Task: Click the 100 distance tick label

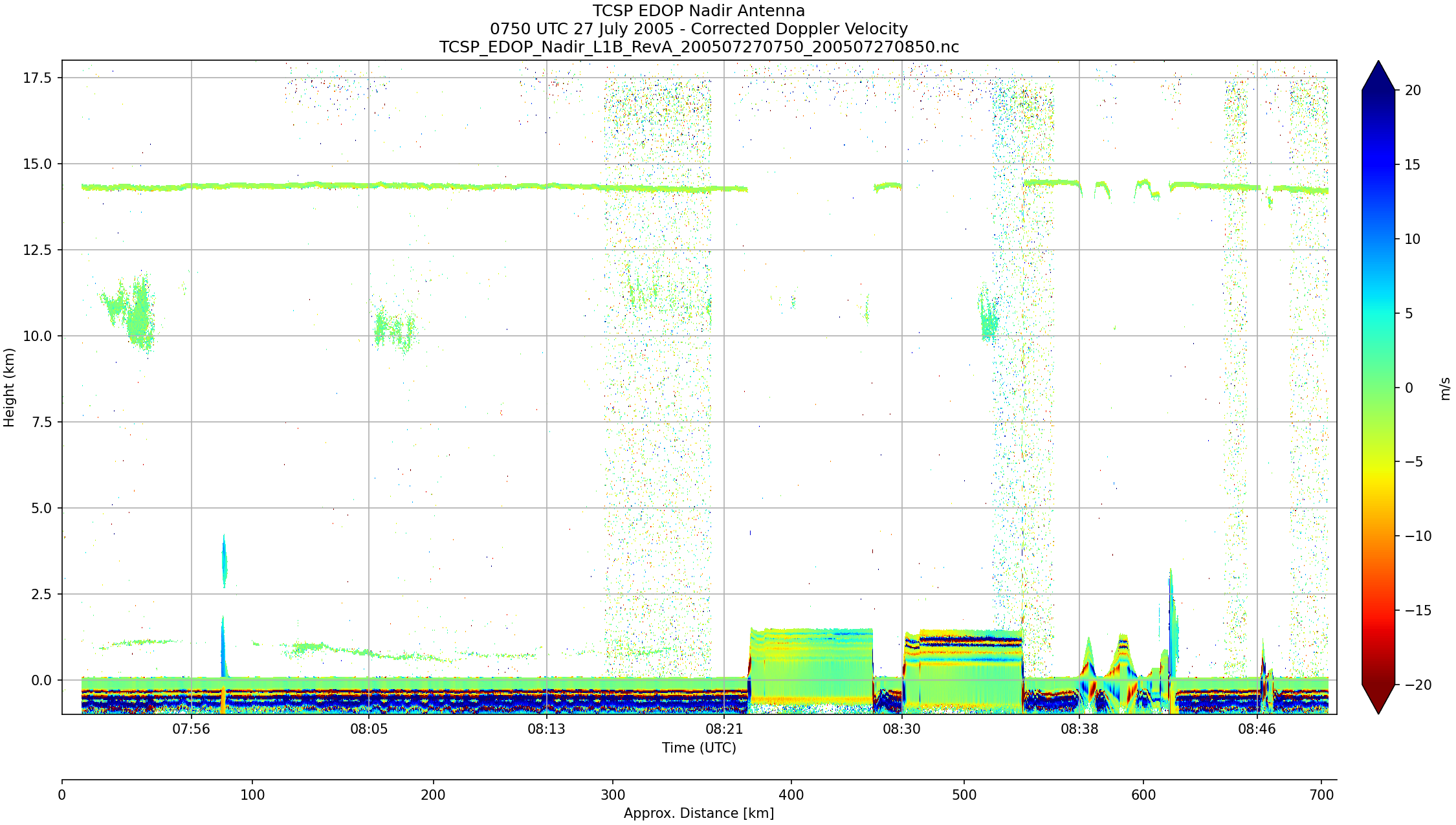Action: (x=252, y=795)
